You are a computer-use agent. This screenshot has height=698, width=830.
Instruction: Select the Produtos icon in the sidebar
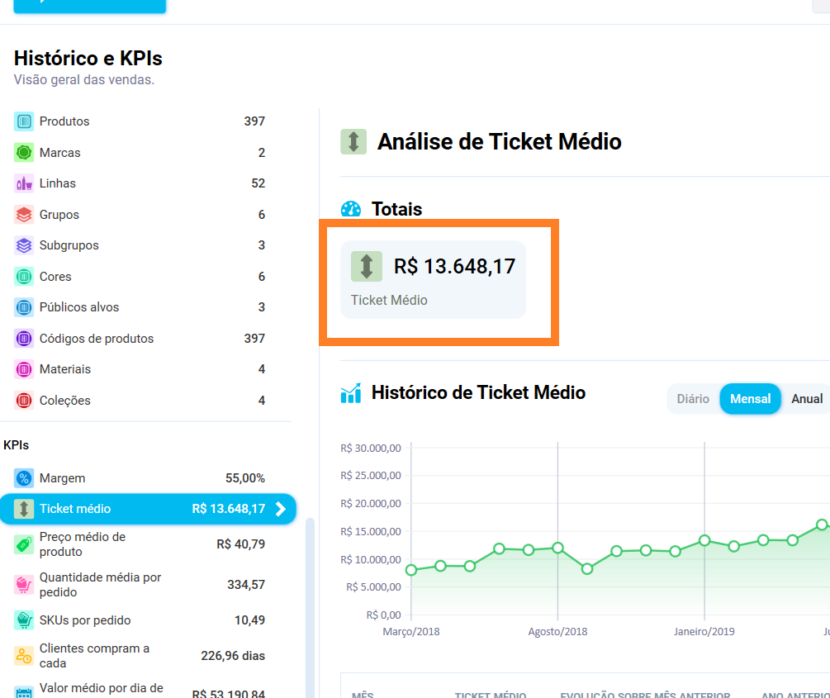22,121
